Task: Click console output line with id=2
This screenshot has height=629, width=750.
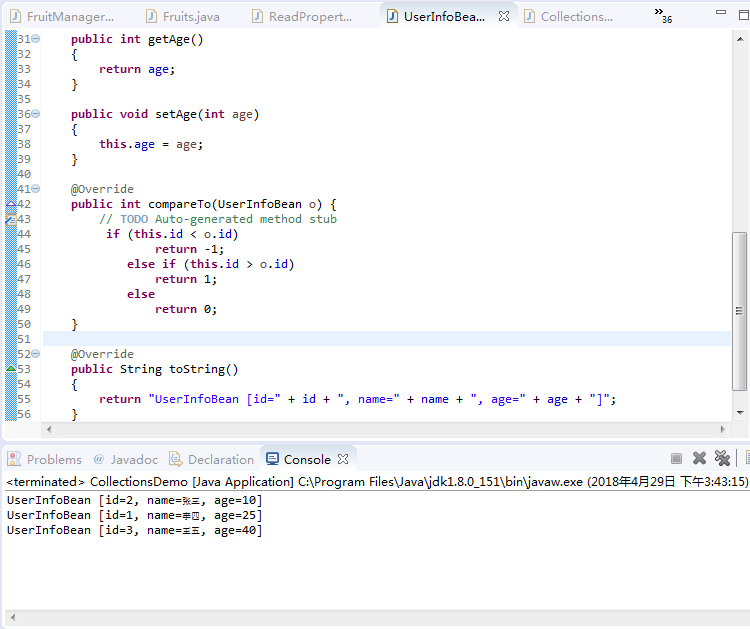Action: coord(134,500)
